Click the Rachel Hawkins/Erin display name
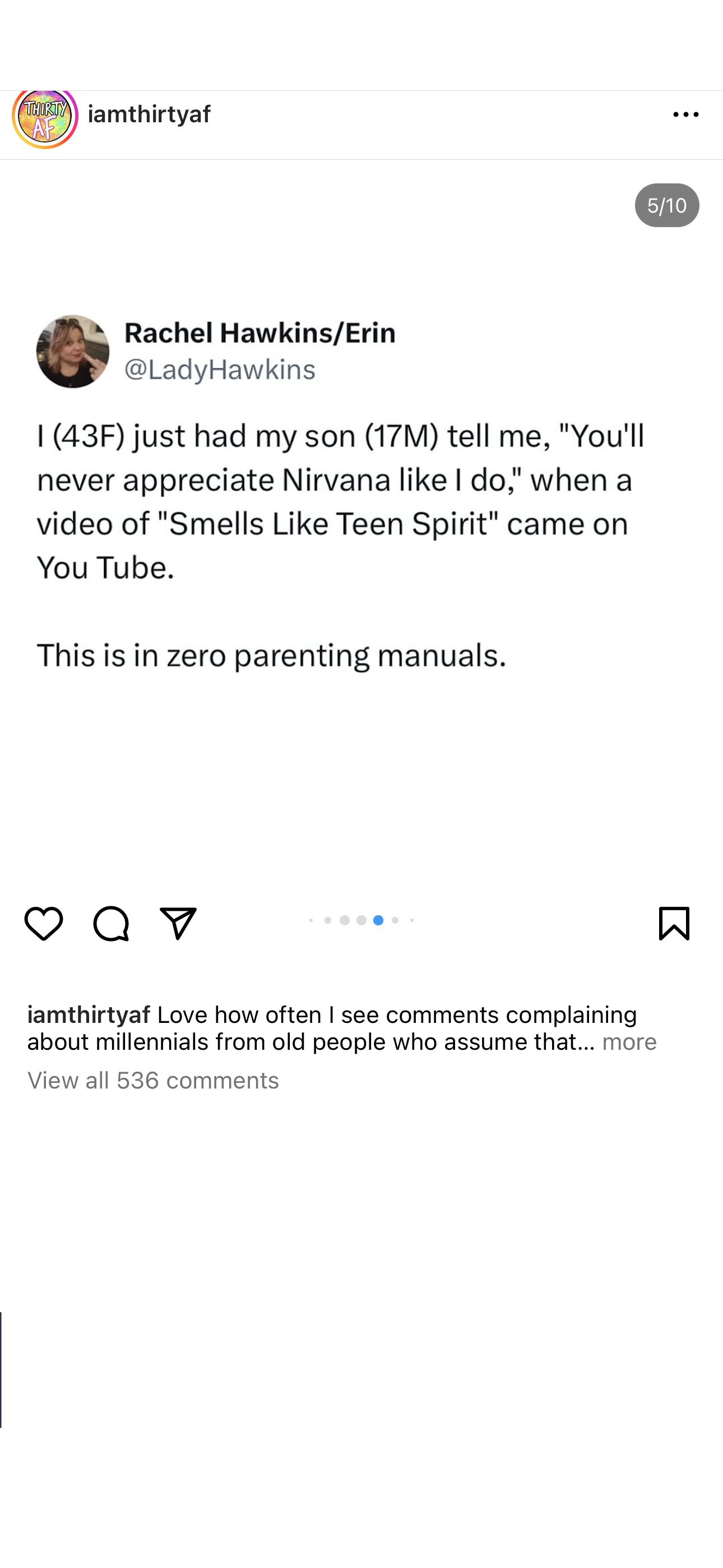Viewport: 723px width, 1568px height. point(260,333)
